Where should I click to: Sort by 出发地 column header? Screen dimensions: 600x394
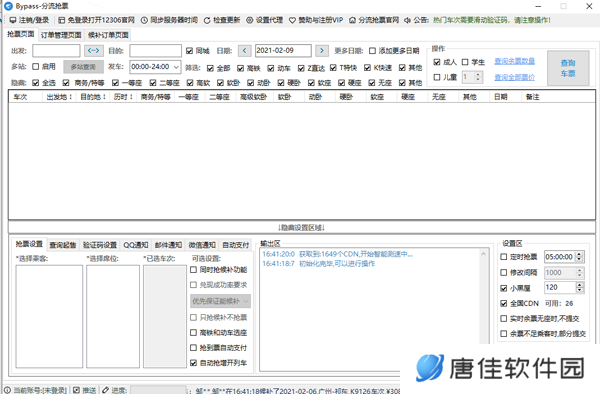coord(59,97)
